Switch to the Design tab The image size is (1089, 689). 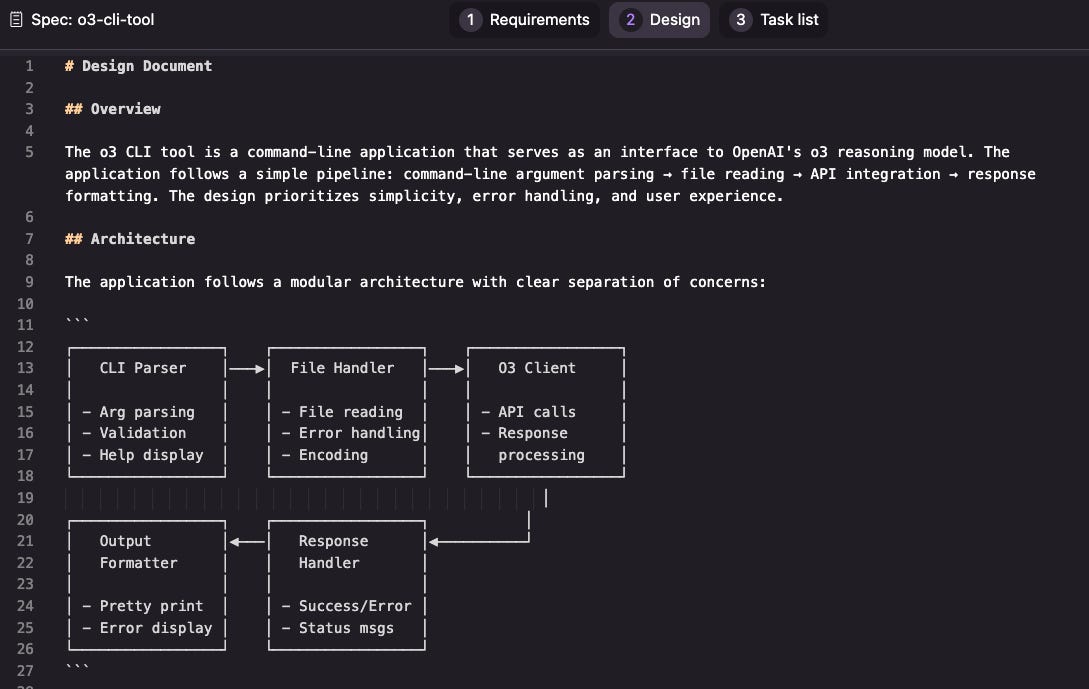pyautogui.click(x=659, y=19)
